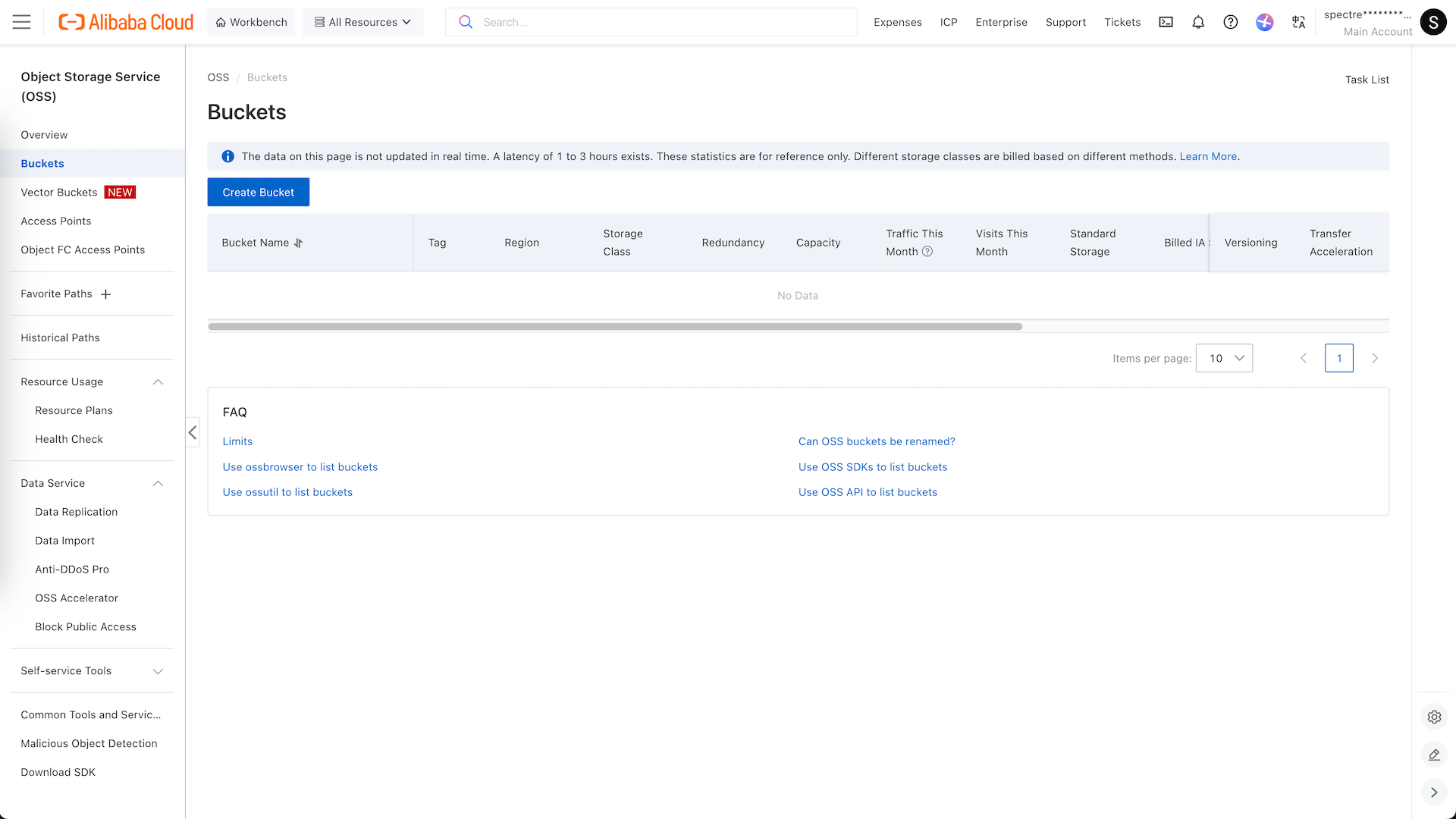Select Vector Buckets in sidebar

click(x=59, y=192)
